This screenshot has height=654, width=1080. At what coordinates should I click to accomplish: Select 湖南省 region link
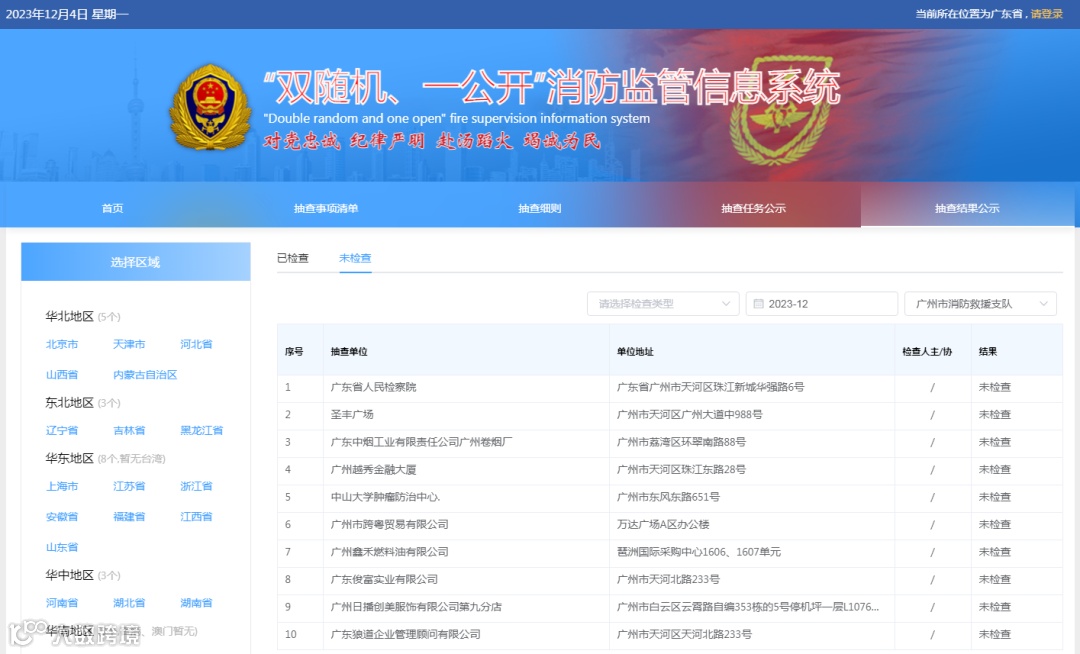[196, 603]
